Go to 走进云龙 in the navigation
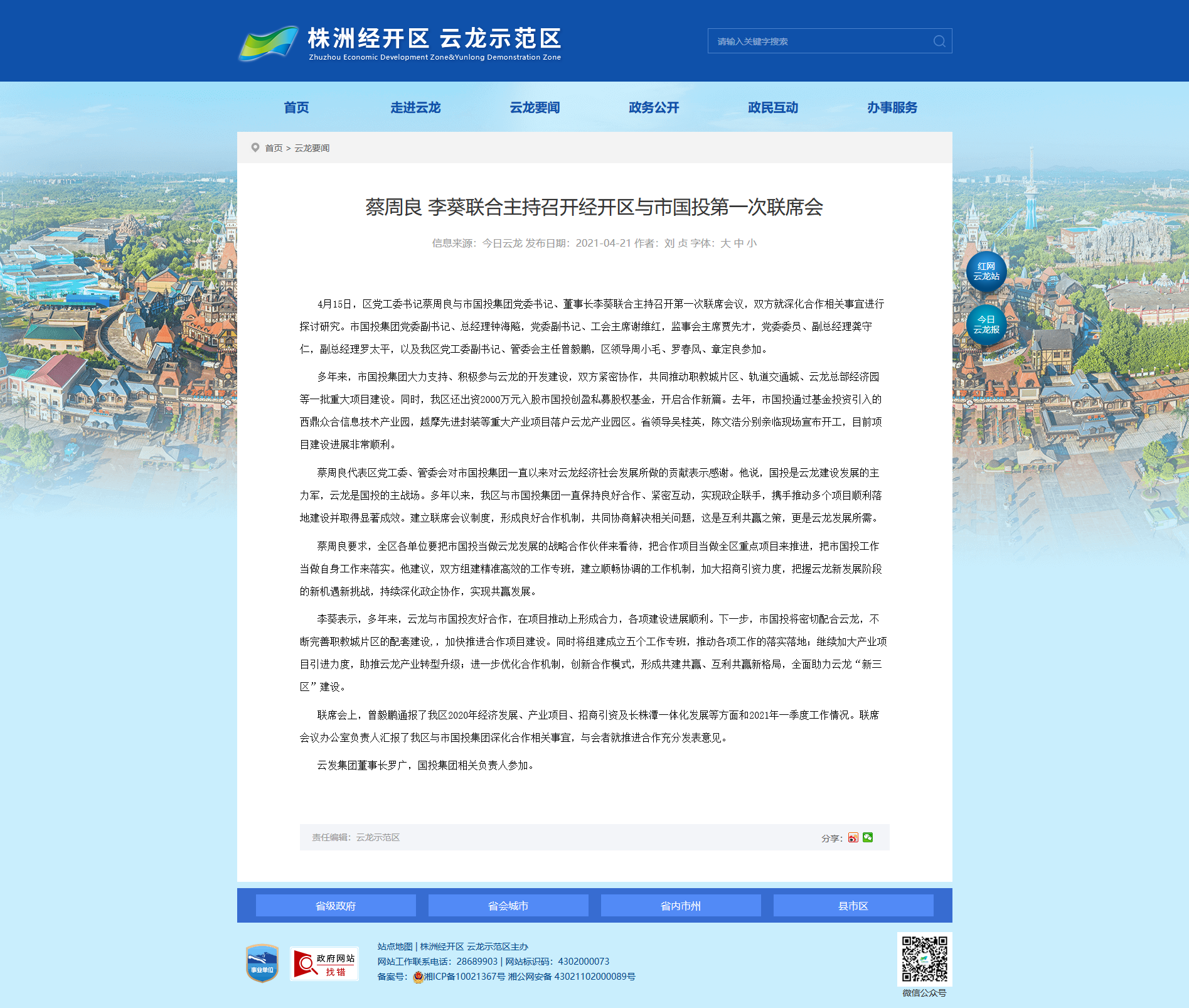Image resolution: width=1189 pixels, height=1008 pixels. [415, 107]
